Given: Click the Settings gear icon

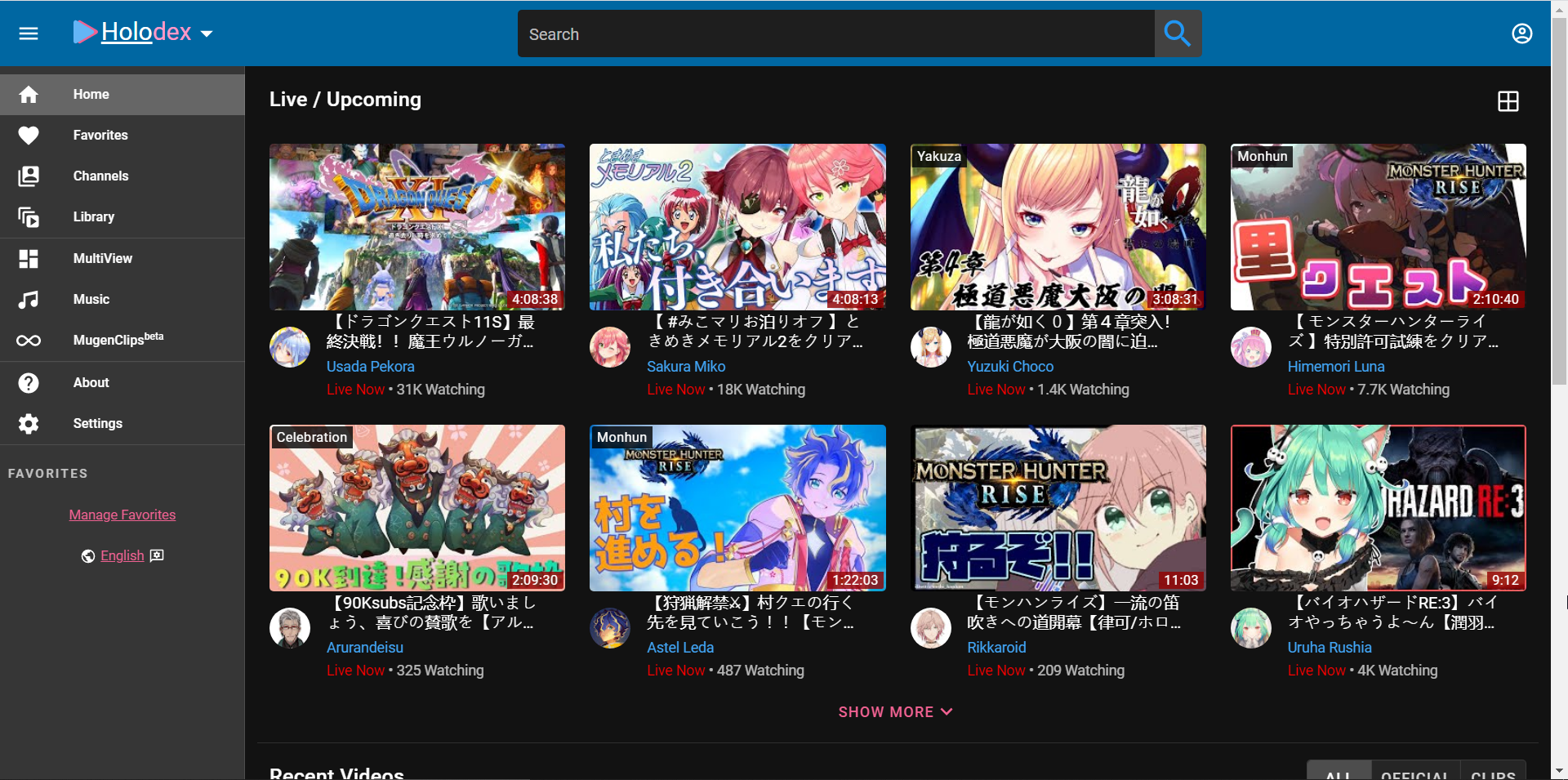Looking at the screenshot, I should coord(29,424).
